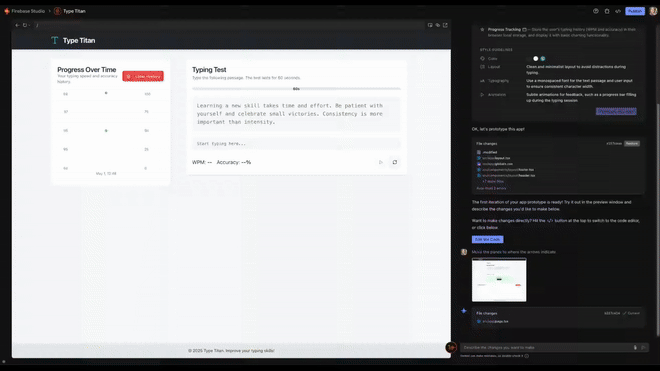Open the page.tsx file entry
This screenshot has height=371, width=660.
[x=492, y=321]
